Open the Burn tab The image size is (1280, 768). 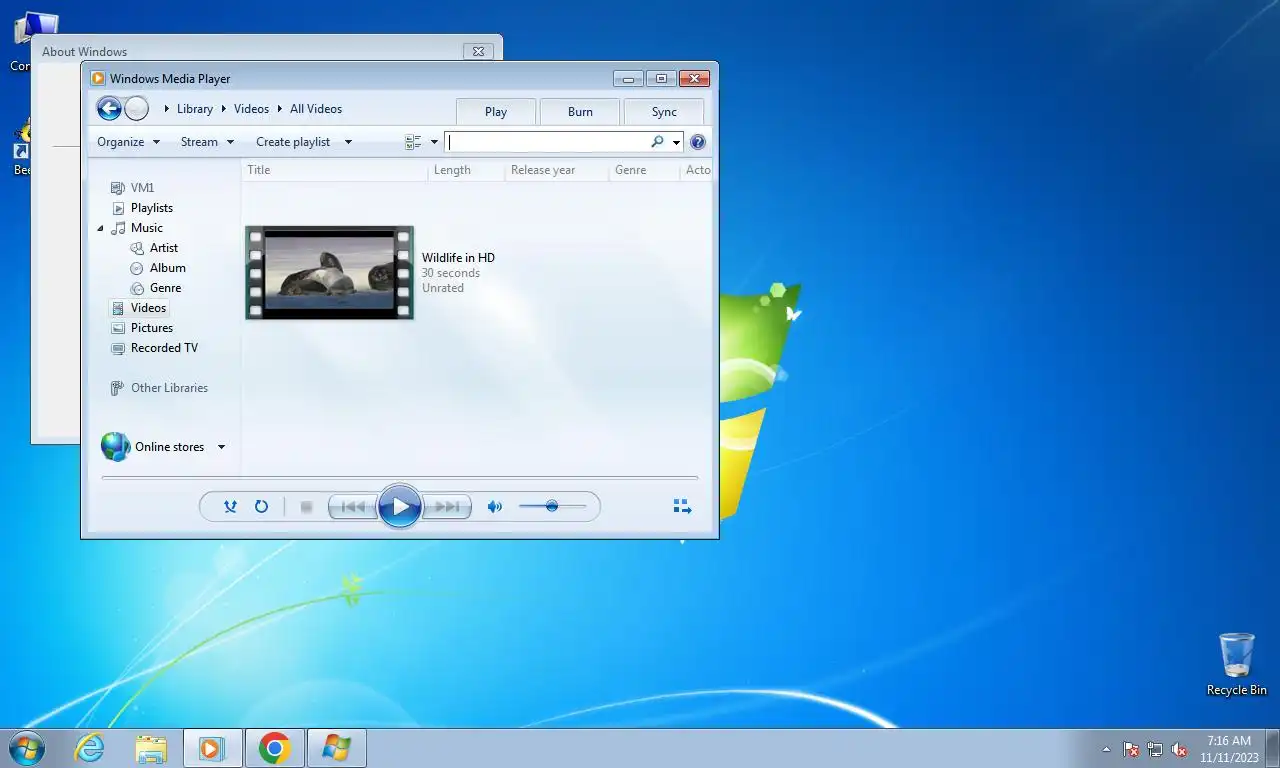(x=580, y=112)
